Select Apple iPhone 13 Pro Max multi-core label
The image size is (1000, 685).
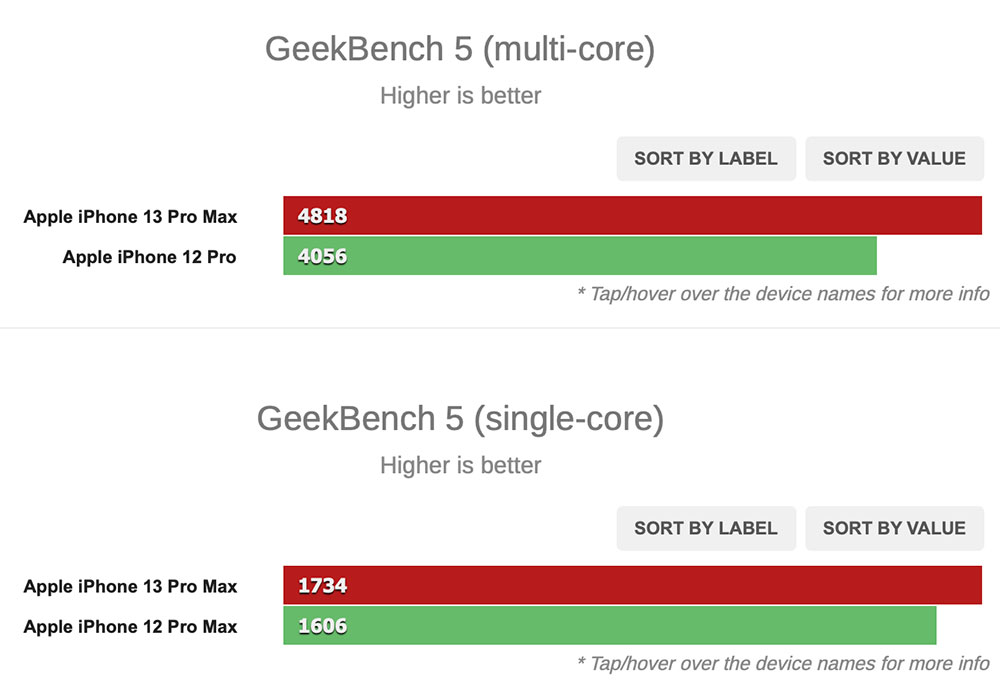[130, 217]
